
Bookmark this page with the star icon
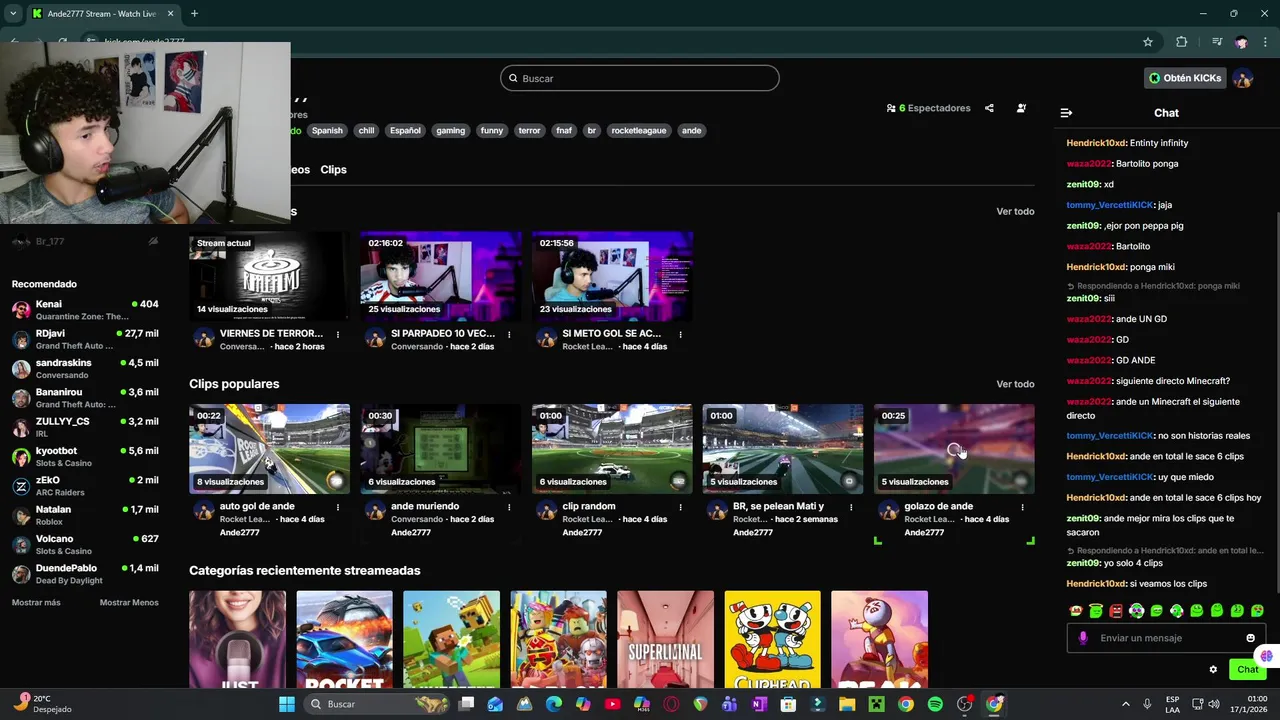click(x=1148, y=42)
